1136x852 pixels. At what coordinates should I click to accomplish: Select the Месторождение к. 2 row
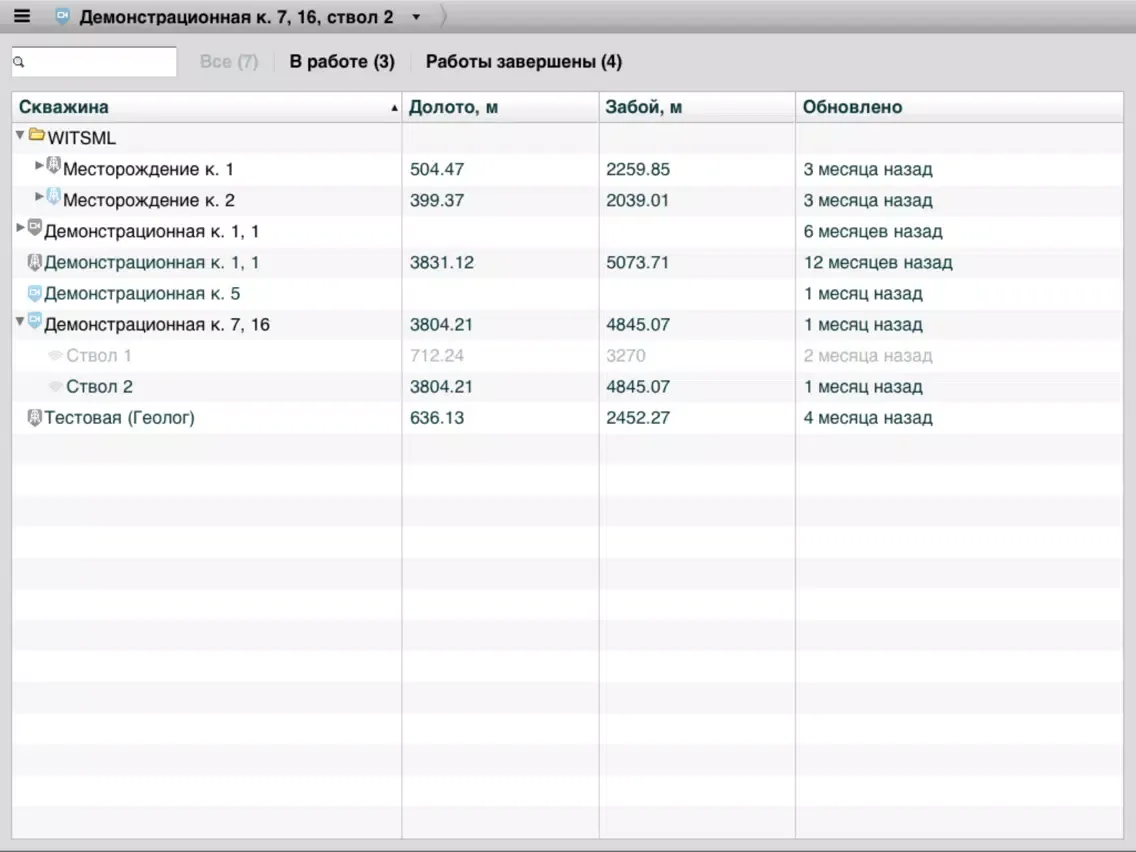[567, 200]
